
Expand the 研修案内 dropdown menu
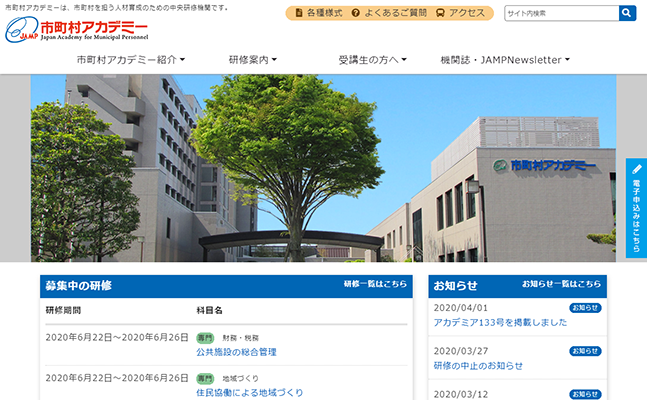pos(253,60)
